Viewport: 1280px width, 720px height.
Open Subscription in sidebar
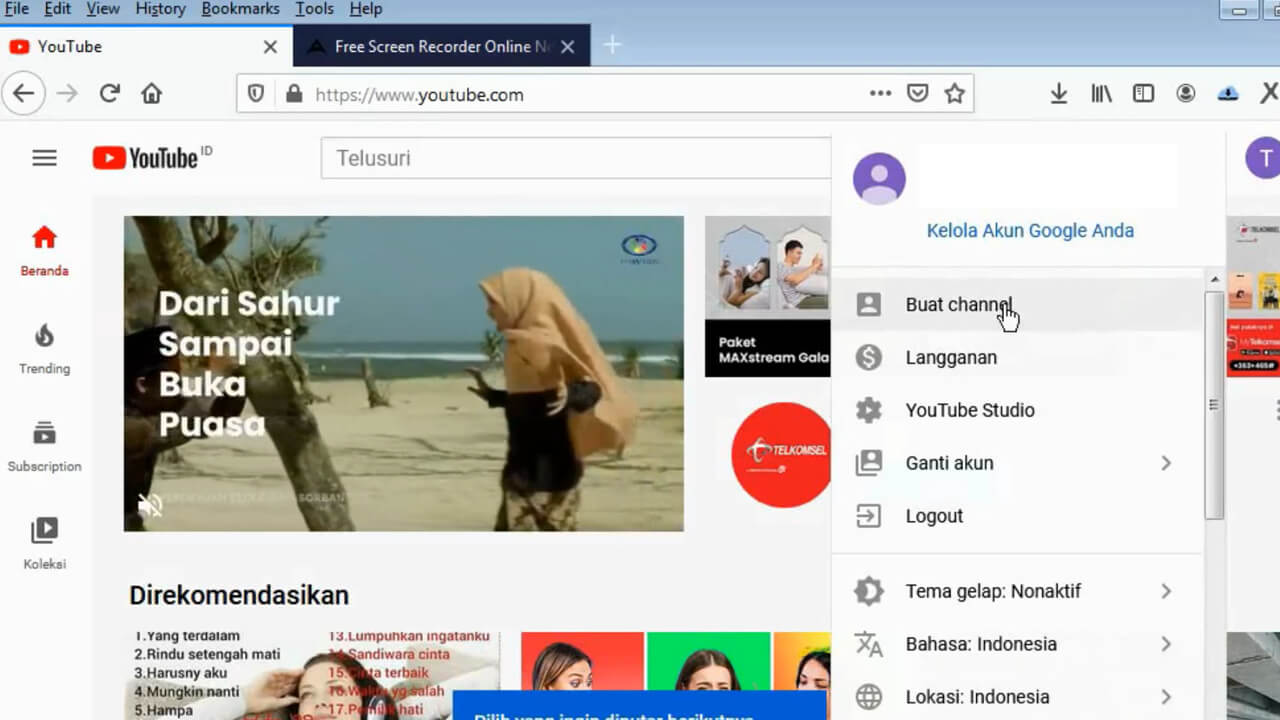(x=44, y=447)
